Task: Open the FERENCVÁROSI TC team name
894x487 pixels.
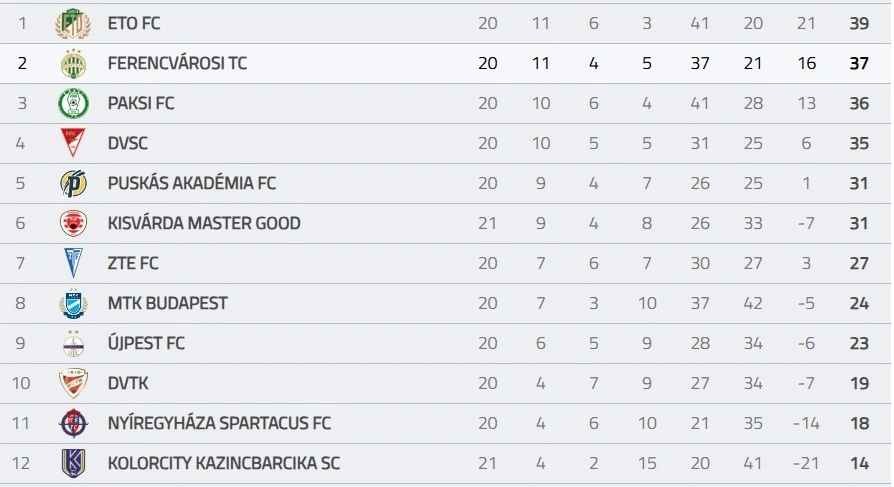Action: 177,63
